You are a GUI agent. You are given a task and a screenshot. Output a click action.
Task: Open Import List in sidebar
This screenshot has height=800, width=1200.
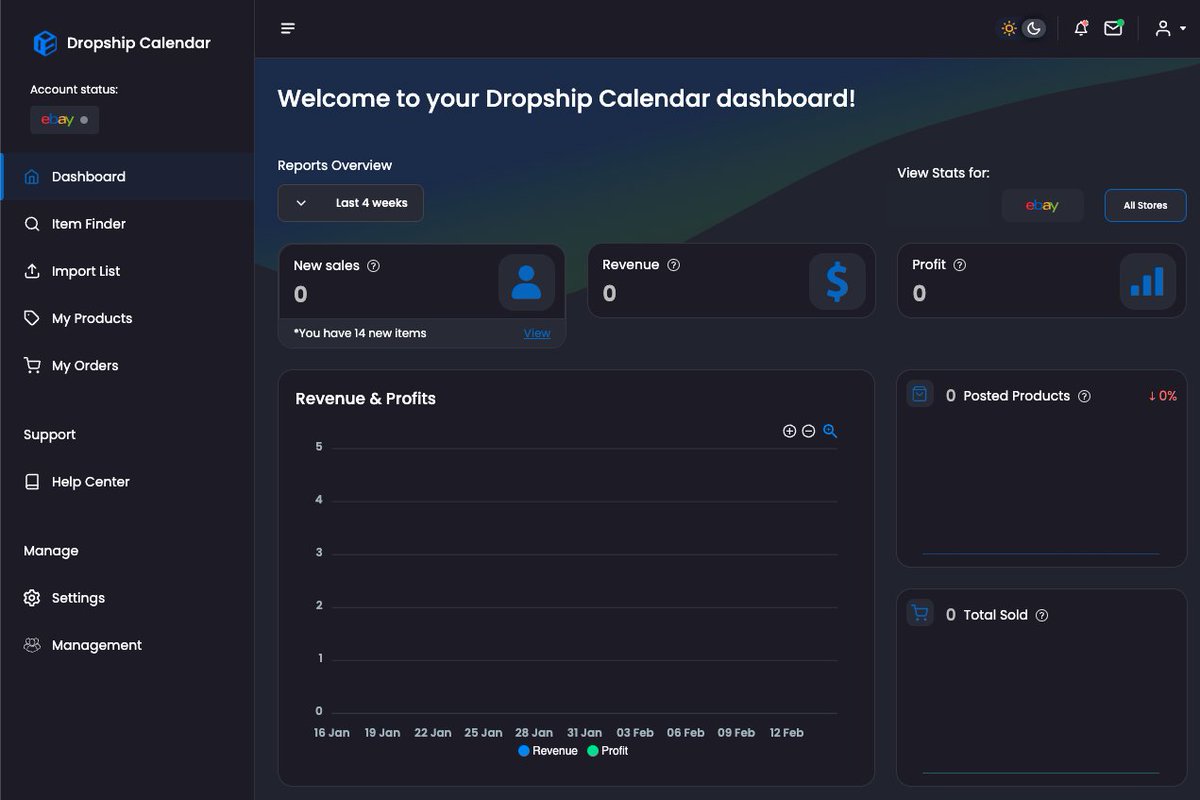(127, 271)
